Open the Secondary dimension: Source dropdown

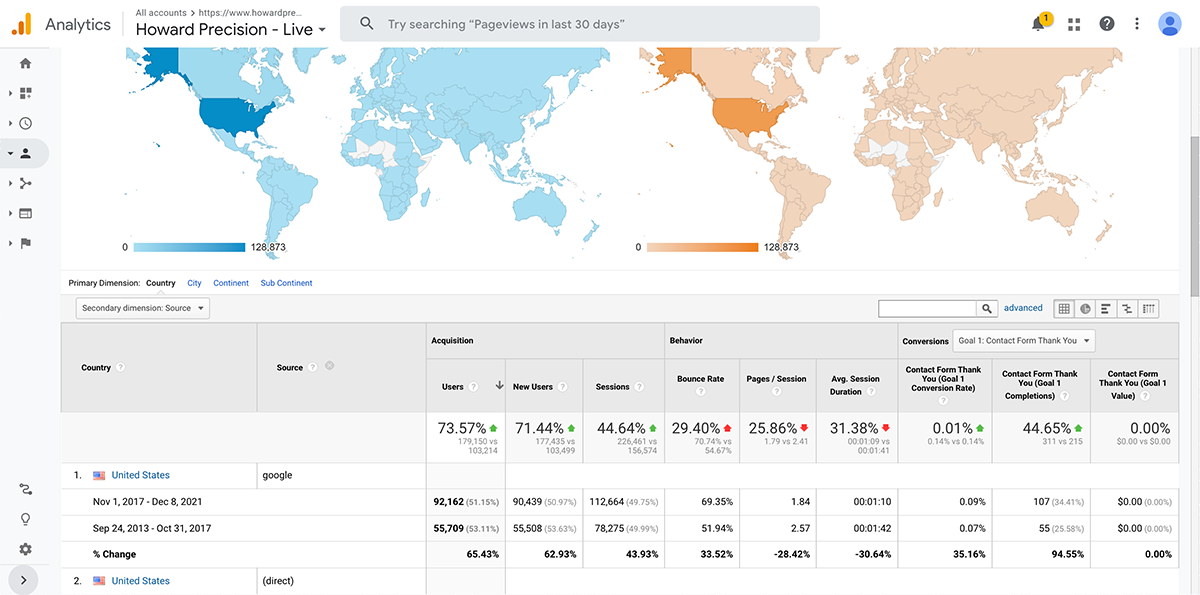click(x=144, y=308)
